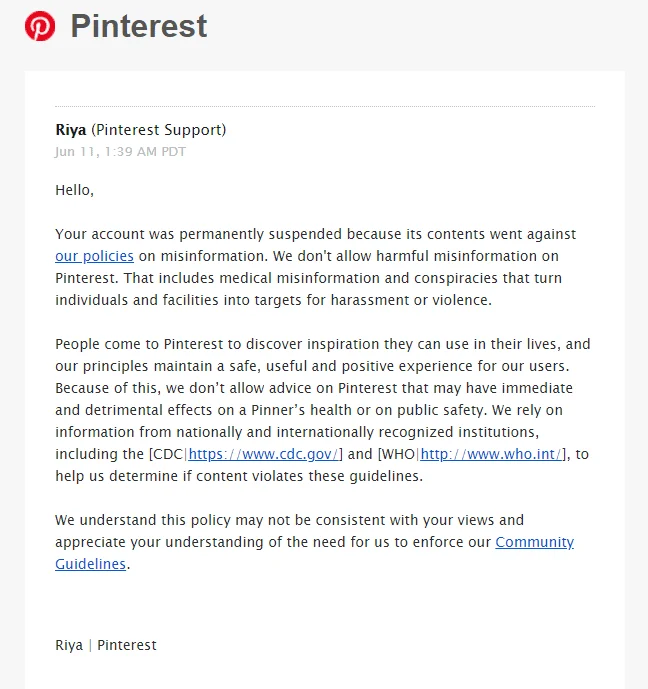The width and height of the screenshot is (648, 689).
Task: Click the "[WHO" bracket label text
Action: [397, 454]
